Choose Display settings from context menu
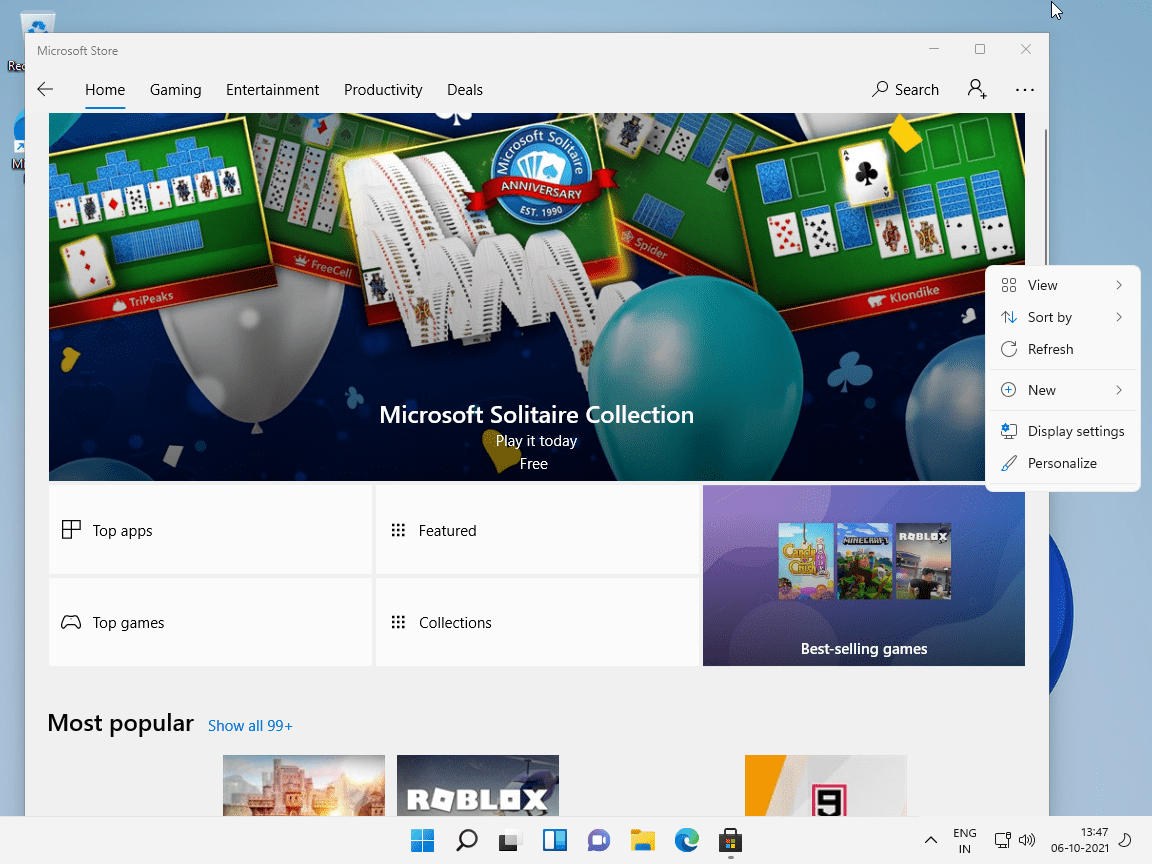The width and height of the screenshot is (1152, 864). (x=1062, y=431)
